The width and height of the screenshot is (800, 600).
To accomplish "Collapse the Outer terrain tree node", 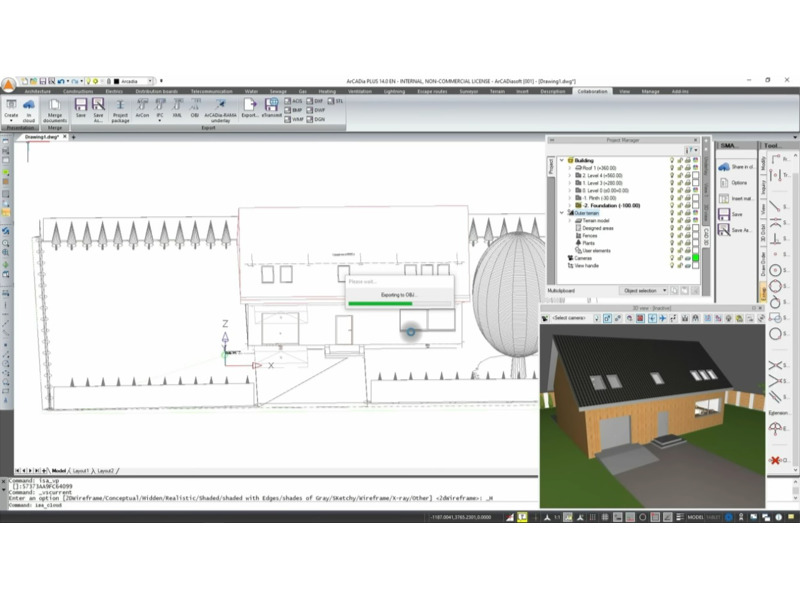I will [562, 213].
